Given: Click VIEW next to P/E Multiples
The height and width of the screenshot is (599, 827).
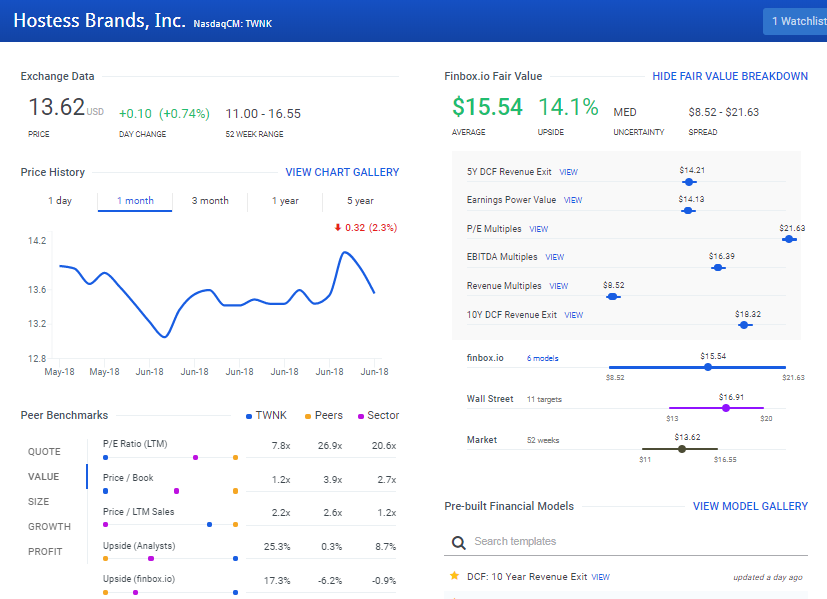Looking at the screenshot, I should click(x=538, y=229).
